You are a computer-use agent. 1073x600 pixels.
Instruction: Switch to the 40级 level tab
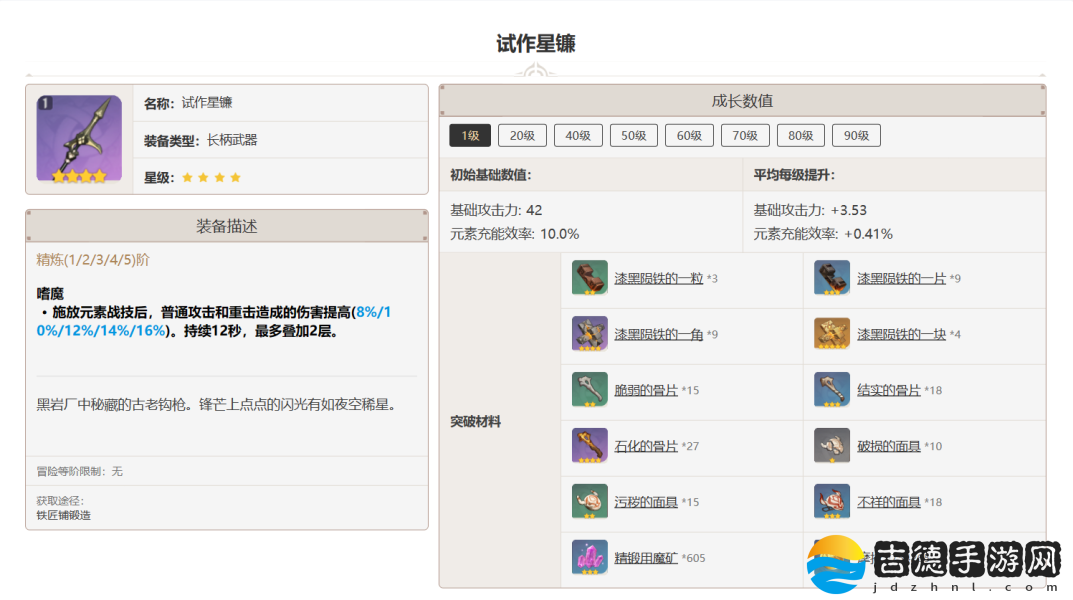pos(578,136)
